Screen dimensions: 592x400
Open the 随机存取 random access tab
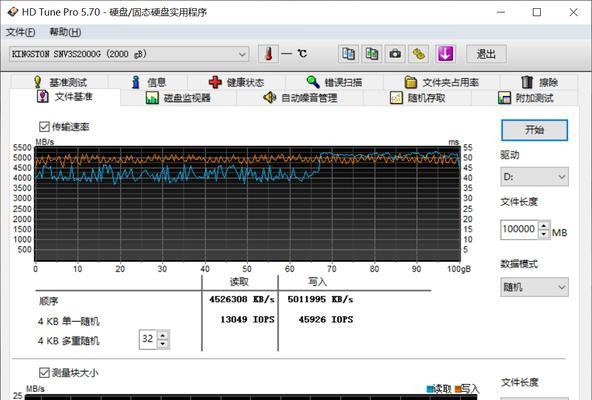[418, 98]
